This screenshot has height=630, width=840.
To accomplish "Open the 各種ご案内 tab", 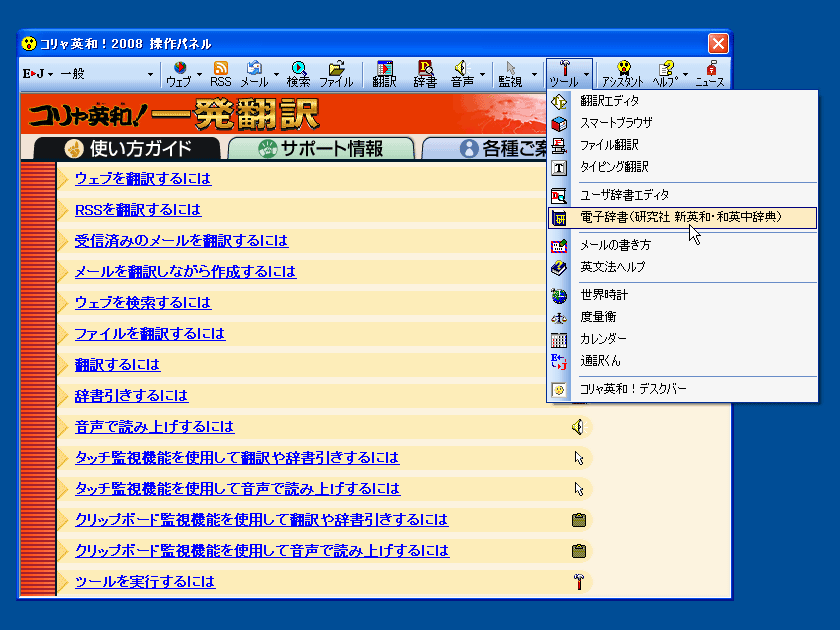I will pyautogui.click(x=485, y=148).
